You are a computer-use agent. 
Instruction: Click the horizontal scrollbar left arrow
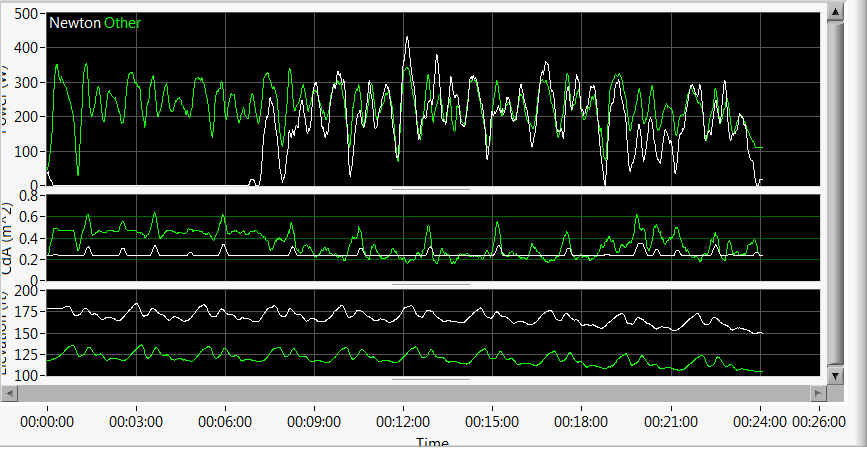[9, 392]
